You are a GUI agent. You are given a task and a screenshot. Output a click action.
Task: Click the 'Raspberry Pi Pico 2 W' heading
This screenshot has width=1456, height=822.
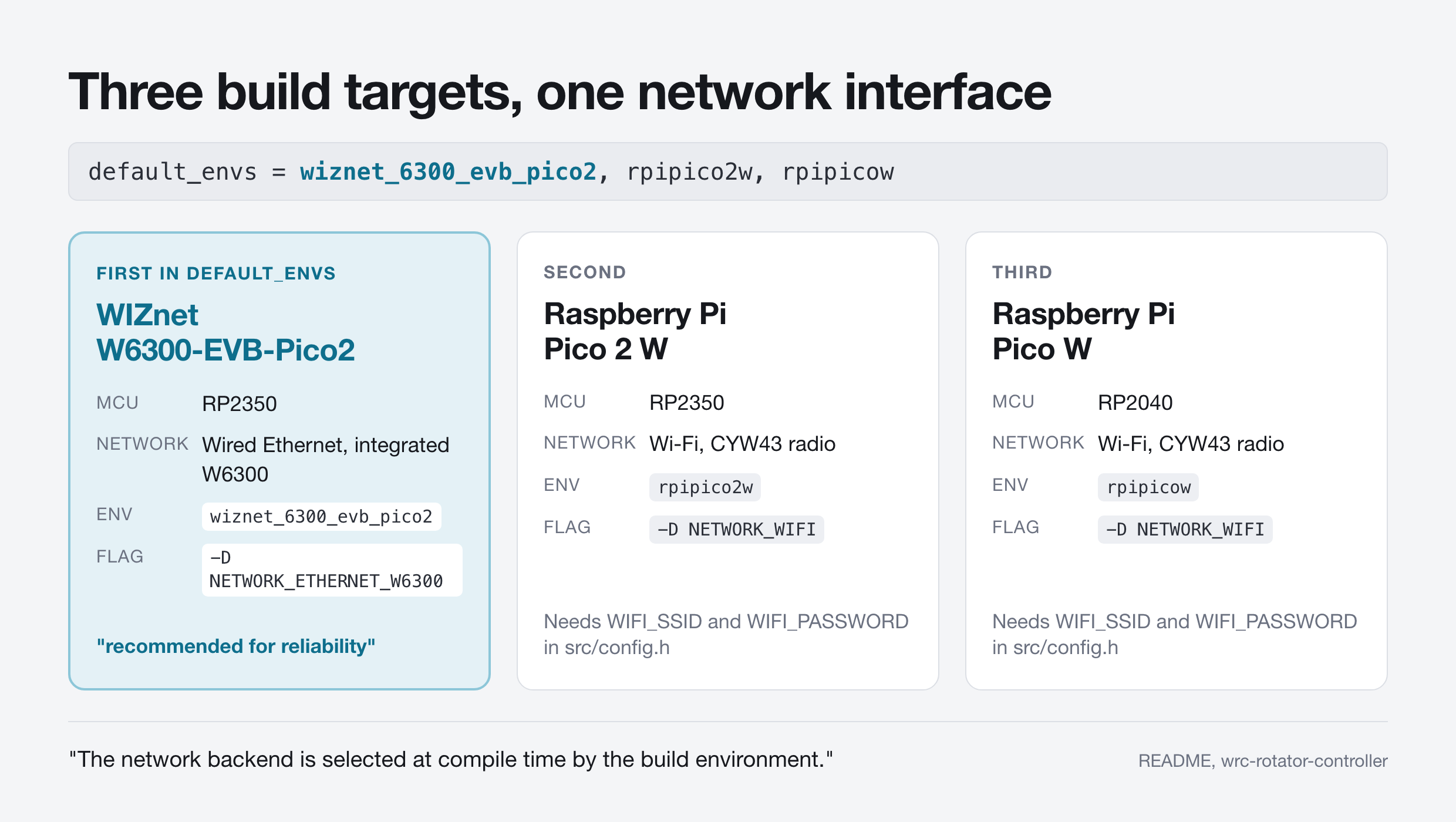tap(635, 331)
